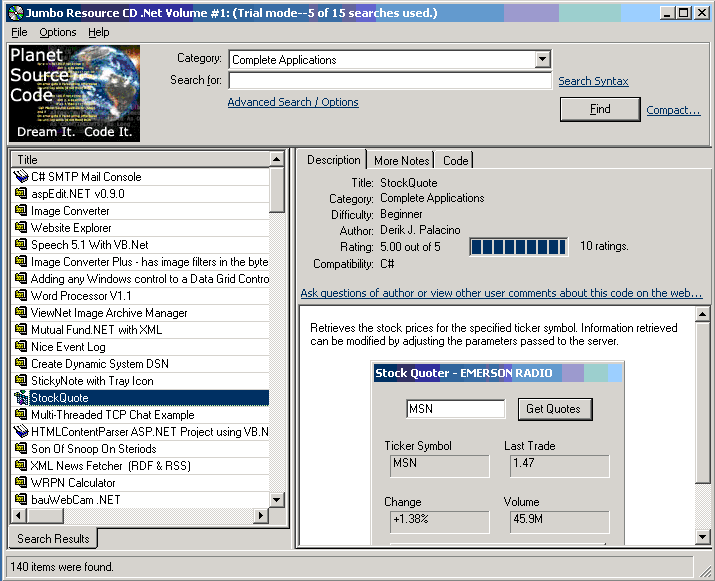715x581 pixels.
Task: Select the Search Results tab
Action: [x=53, y=539]
